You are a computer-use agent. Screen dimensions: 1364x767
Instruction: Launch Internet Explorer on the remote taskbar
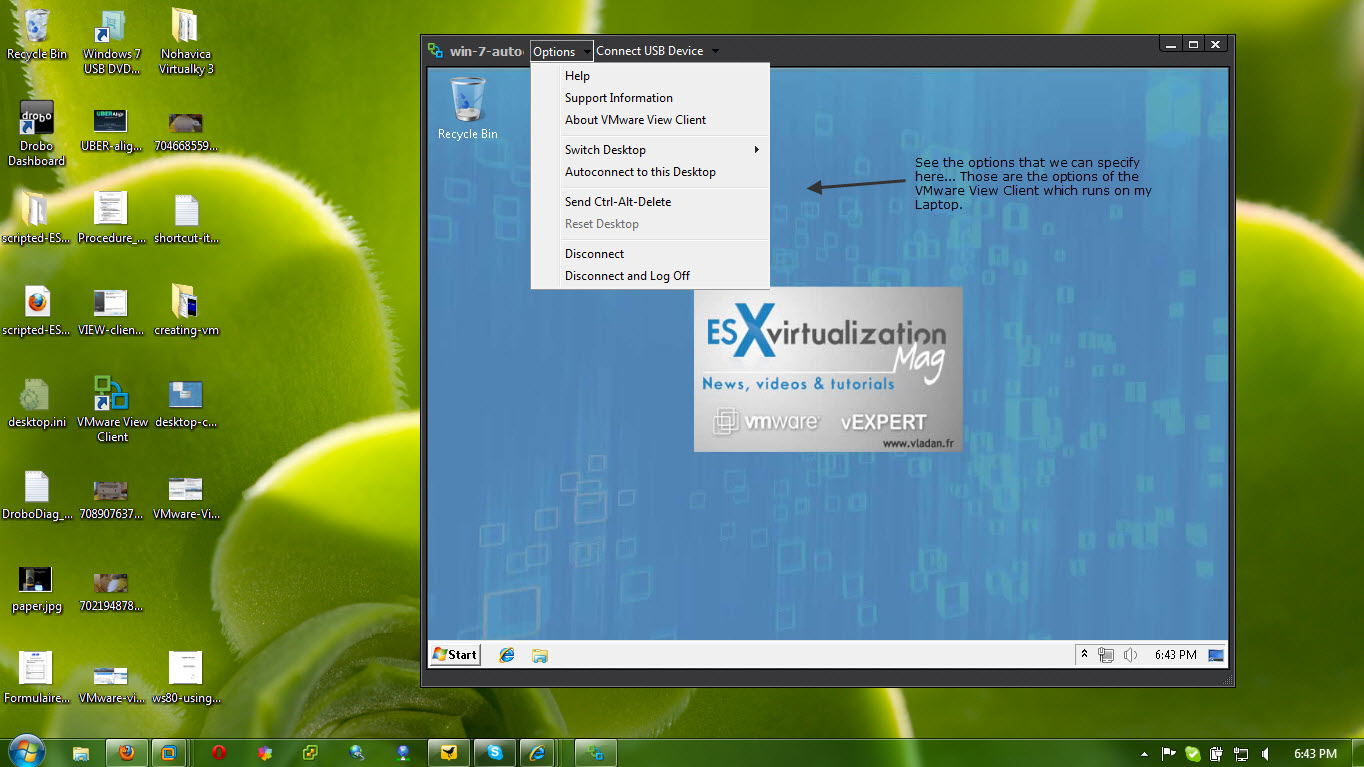507,655
